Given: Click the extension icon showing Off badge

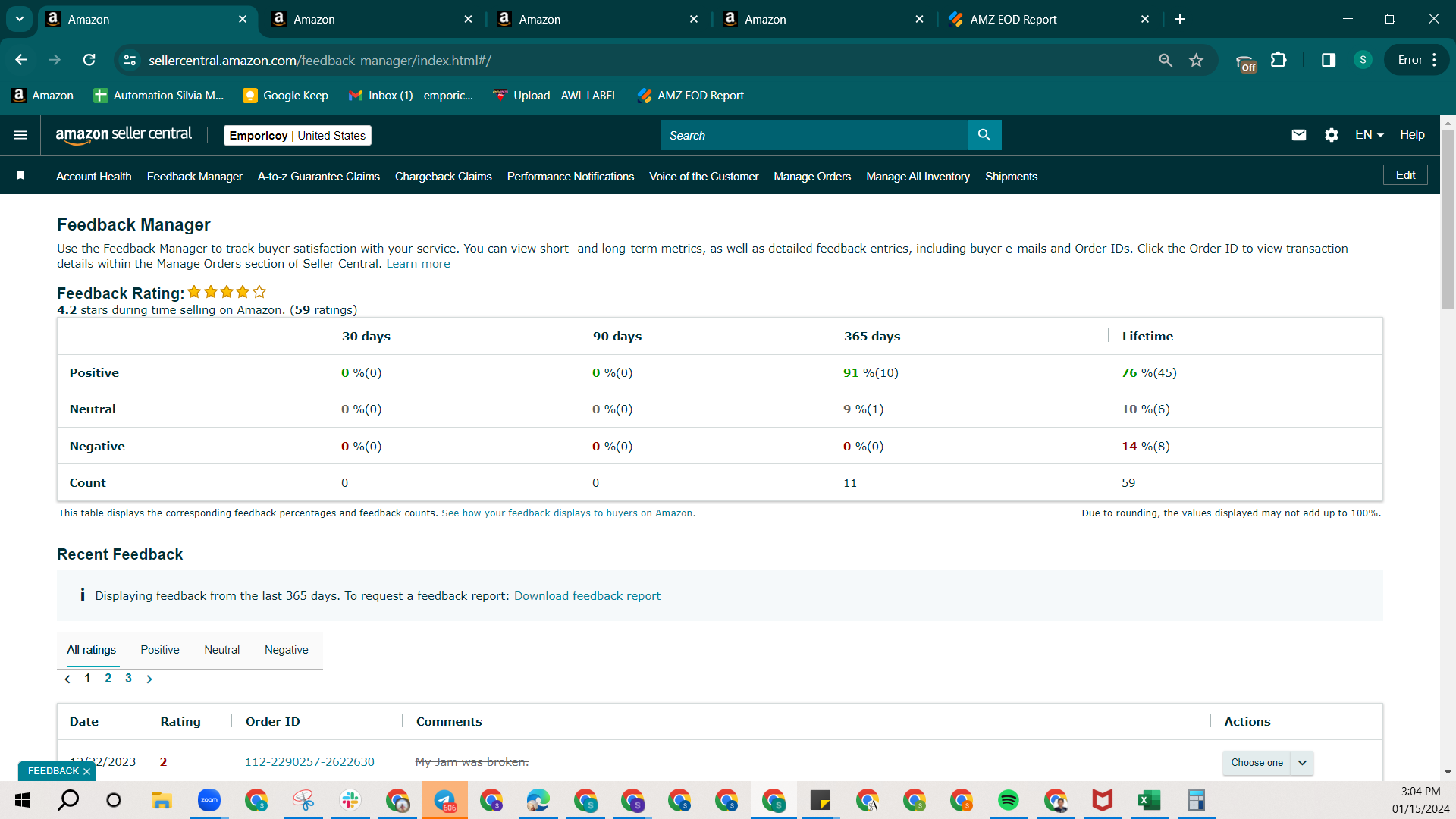Looking at the screenshot, I should [1246, 62].
